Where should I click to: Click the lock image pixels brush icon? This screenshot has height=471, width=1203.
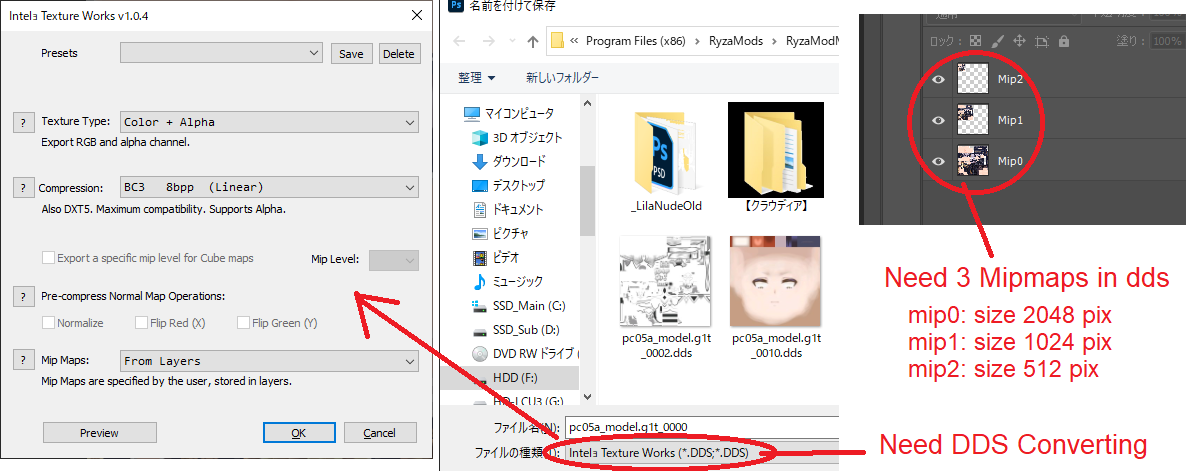(997, 41)
